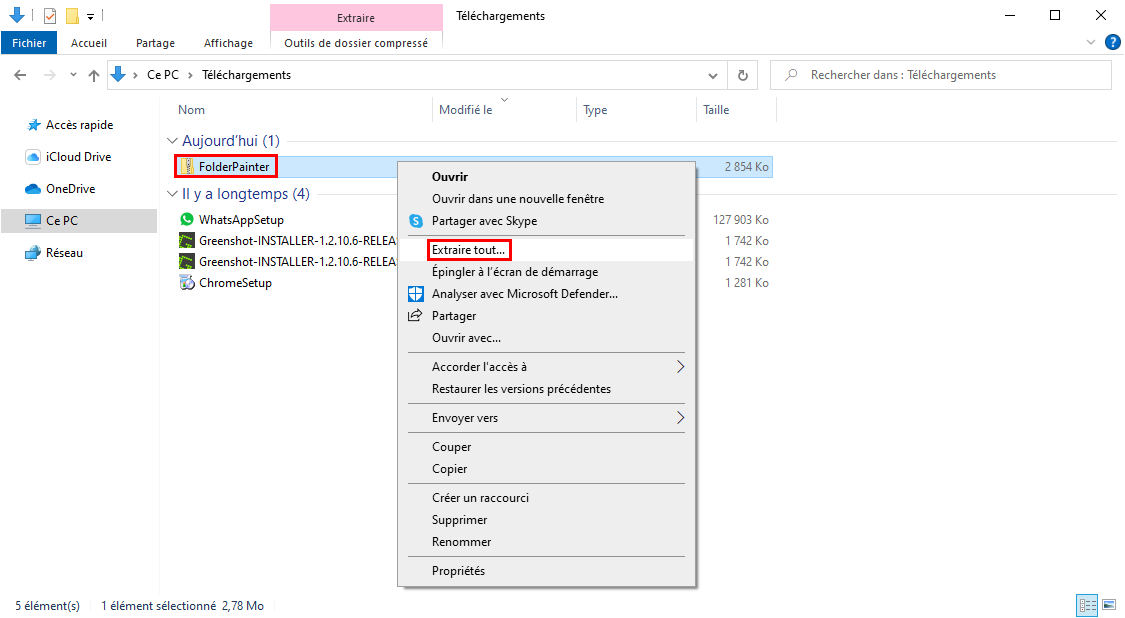This screenshot has width=1125, height=618.
Task: Click the ChromeSetup installer icon
Action: coord(187,283)
